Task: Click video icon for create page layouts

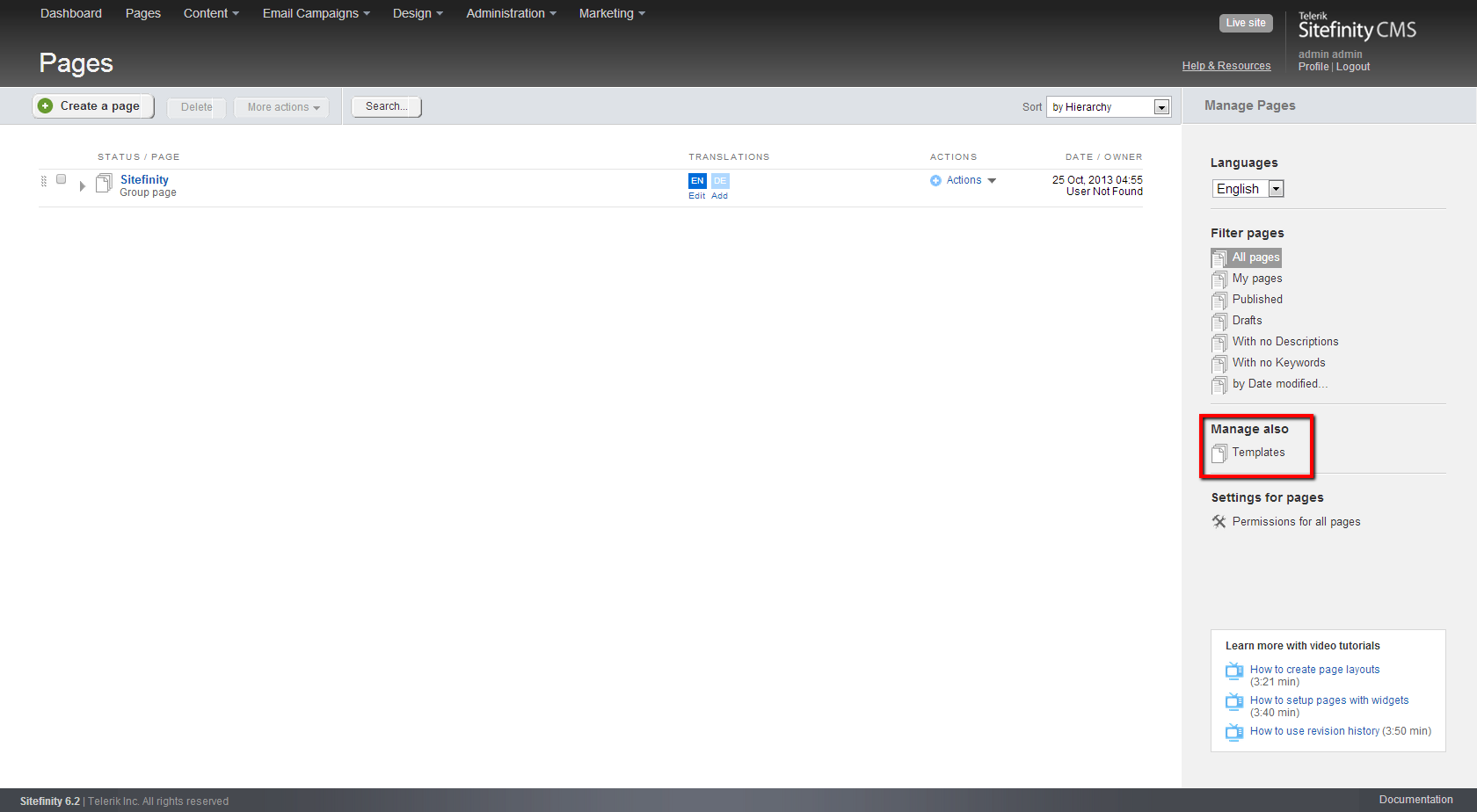Action: point(1234,671)
